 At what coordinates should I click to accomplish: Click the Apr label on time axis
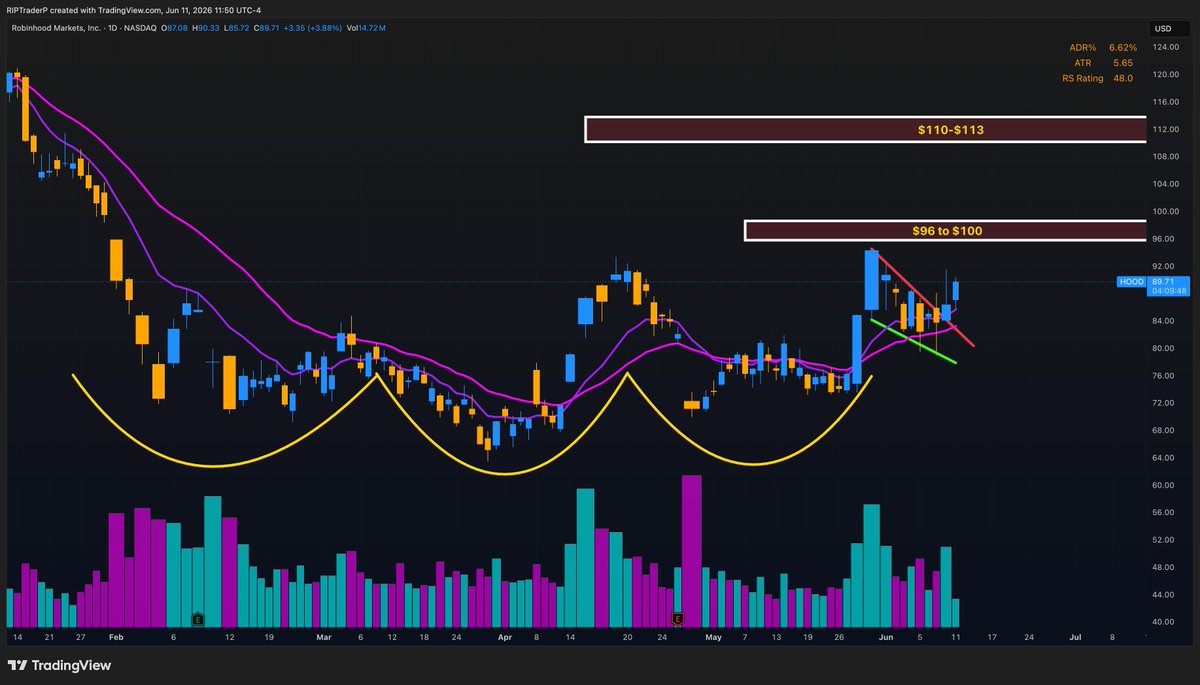click(x=504, y=636)
